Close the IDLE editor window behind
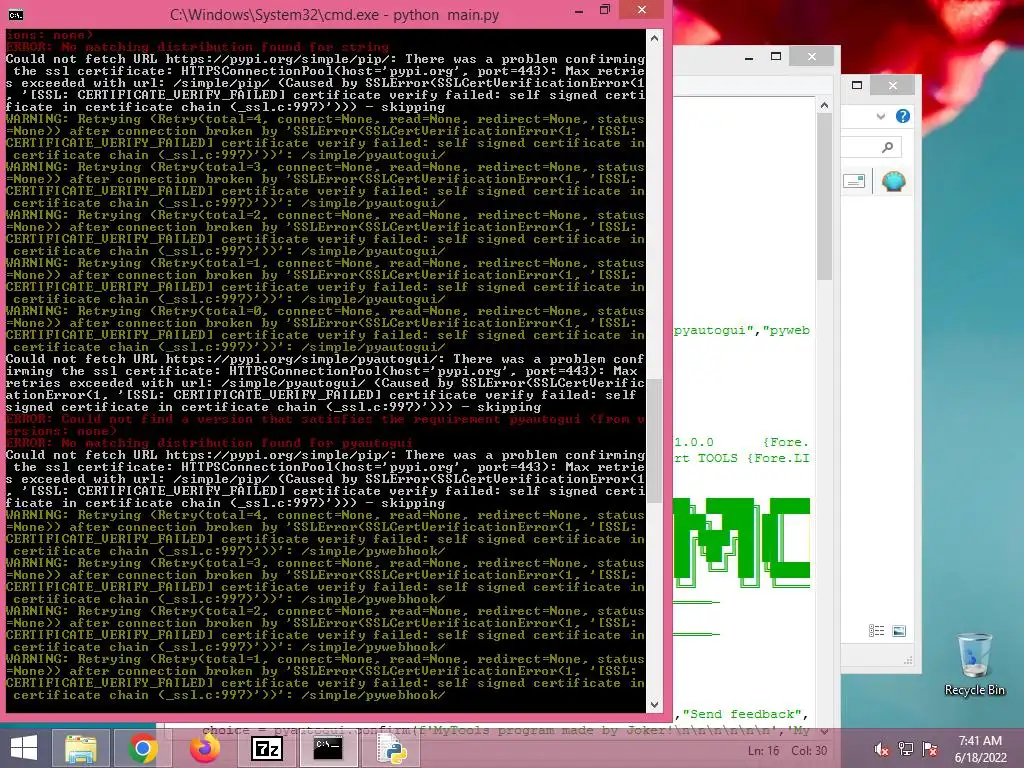Image resolution: width=1024 pixels, height=768 pixels. (x=812, y=57)
